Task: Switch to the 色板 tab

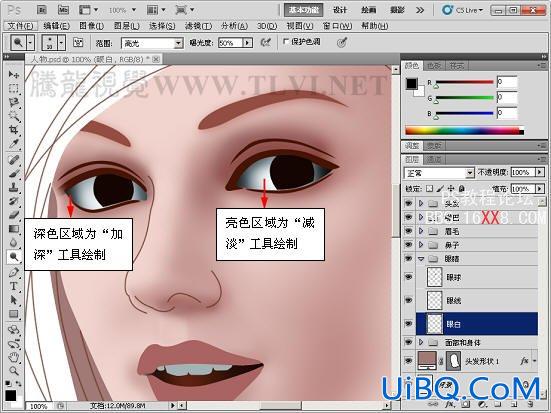Action: 434,65
